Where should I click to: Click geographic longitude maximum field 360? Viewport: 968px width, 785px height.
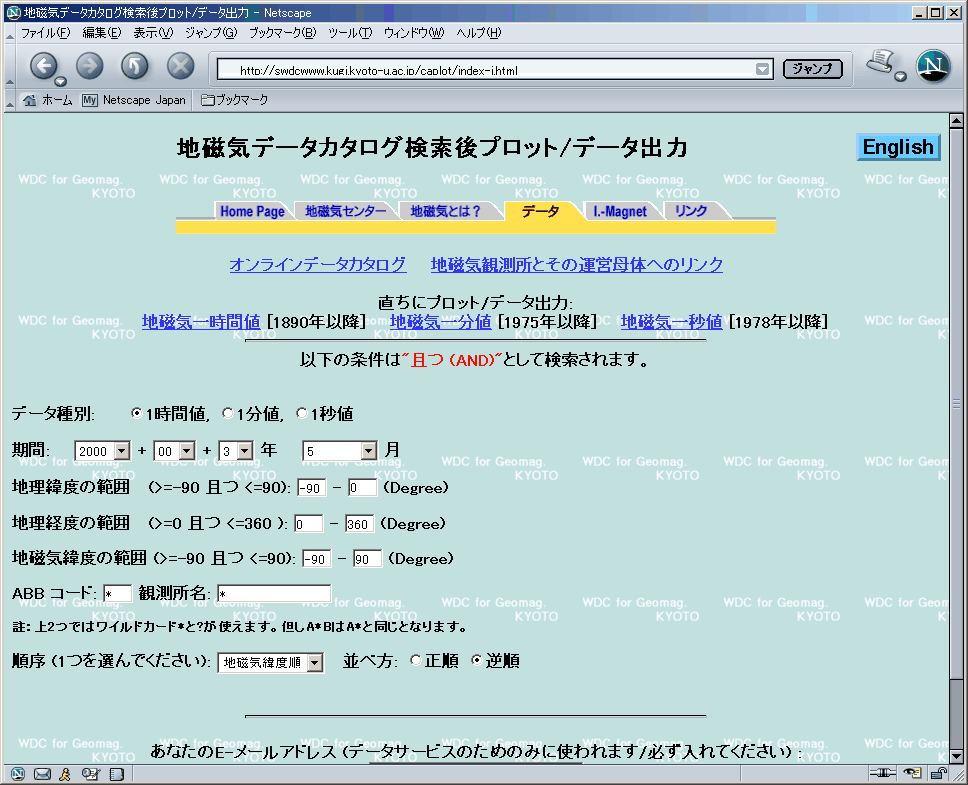pos(359,524)
